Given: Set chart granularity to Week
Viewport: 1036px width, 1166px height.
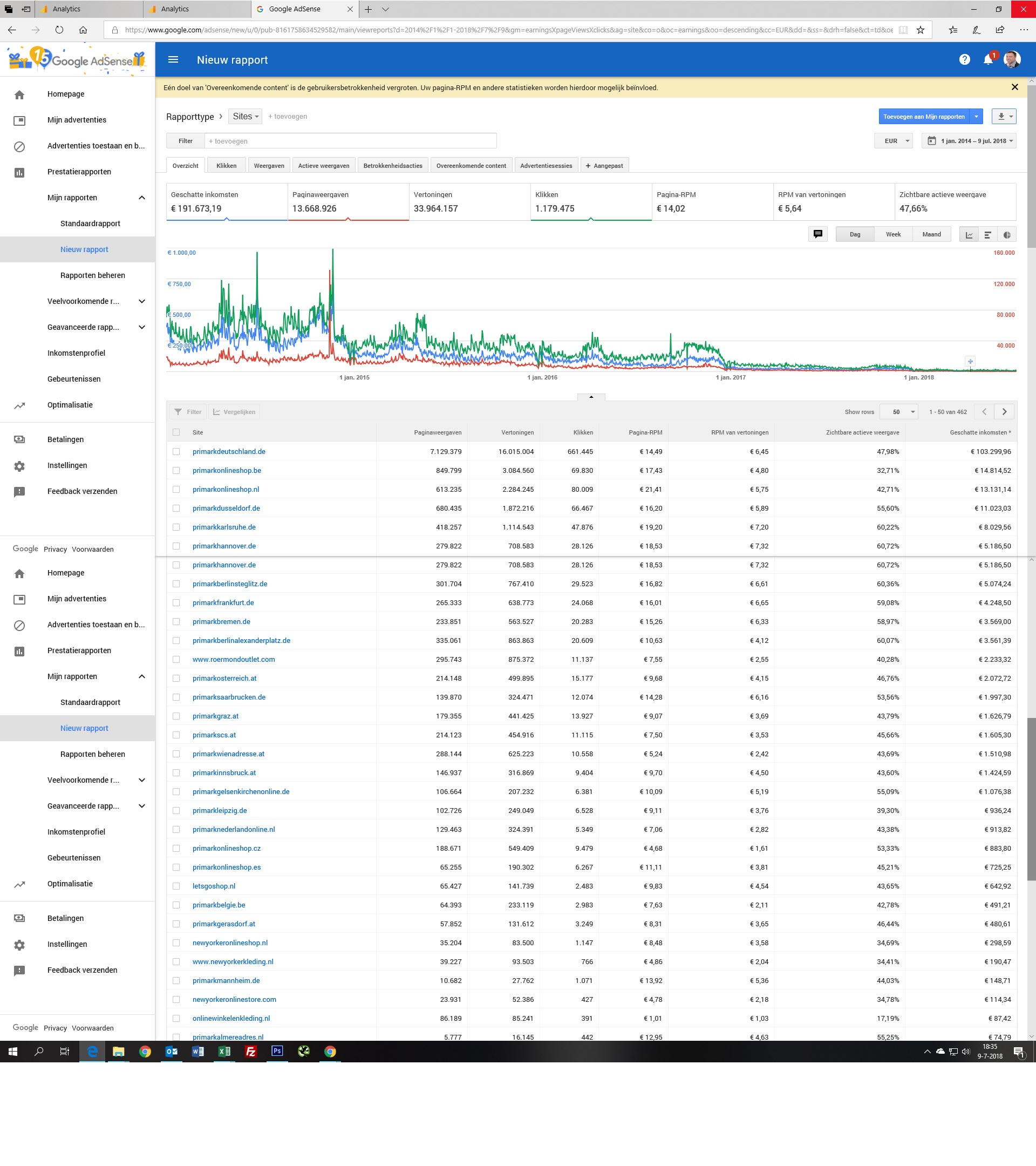Looking at the screenshot, I should click(893, 234).
